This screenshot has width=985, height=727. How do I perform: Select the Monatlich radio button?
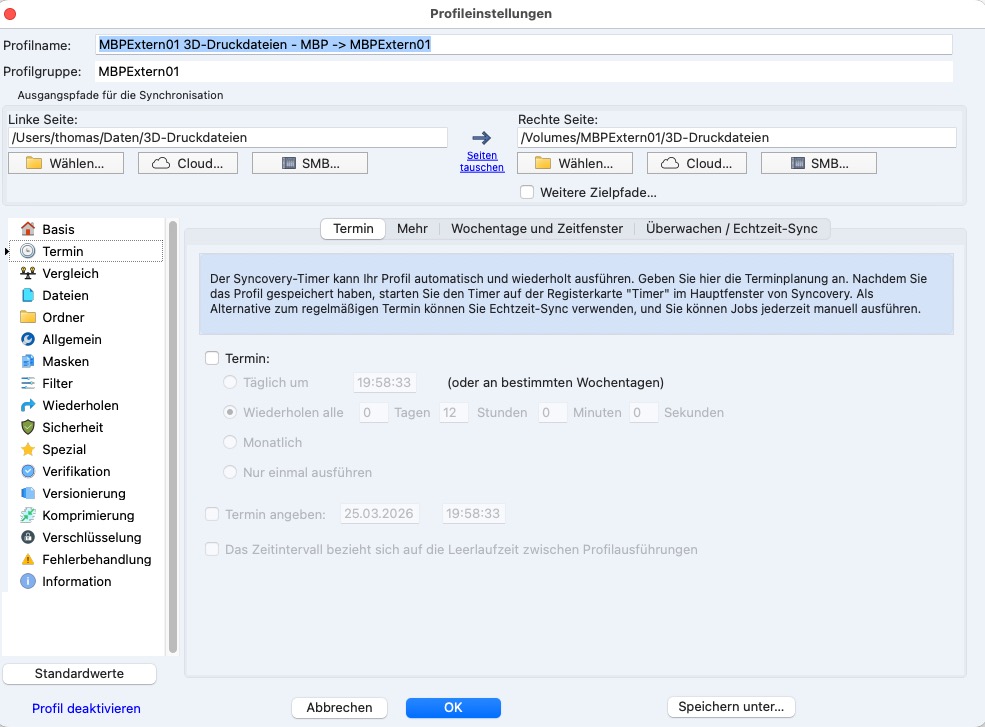(231, 442)
